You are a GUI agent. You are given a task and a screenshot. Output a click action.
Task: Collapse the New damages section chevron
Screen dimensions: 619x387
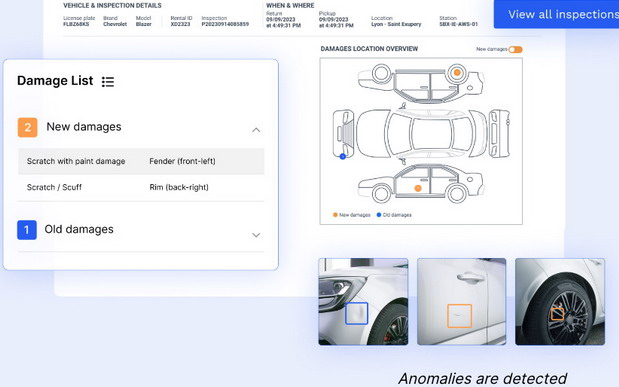click(256, 130)
